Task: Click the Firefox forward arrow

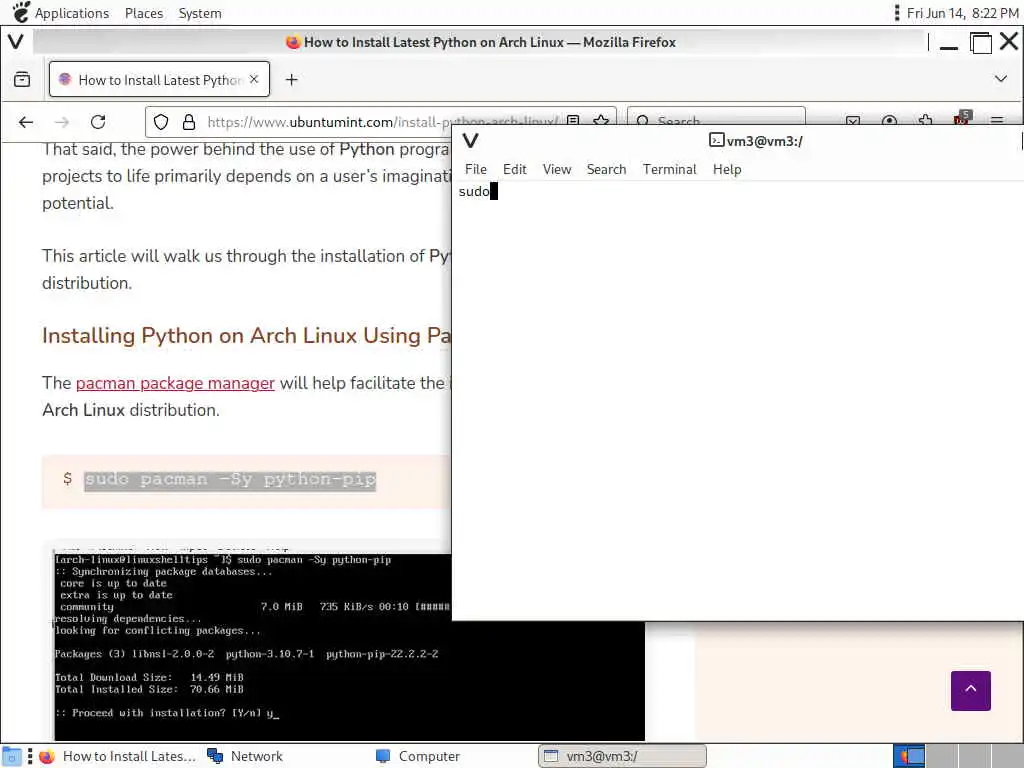Action: click(62, 122)
